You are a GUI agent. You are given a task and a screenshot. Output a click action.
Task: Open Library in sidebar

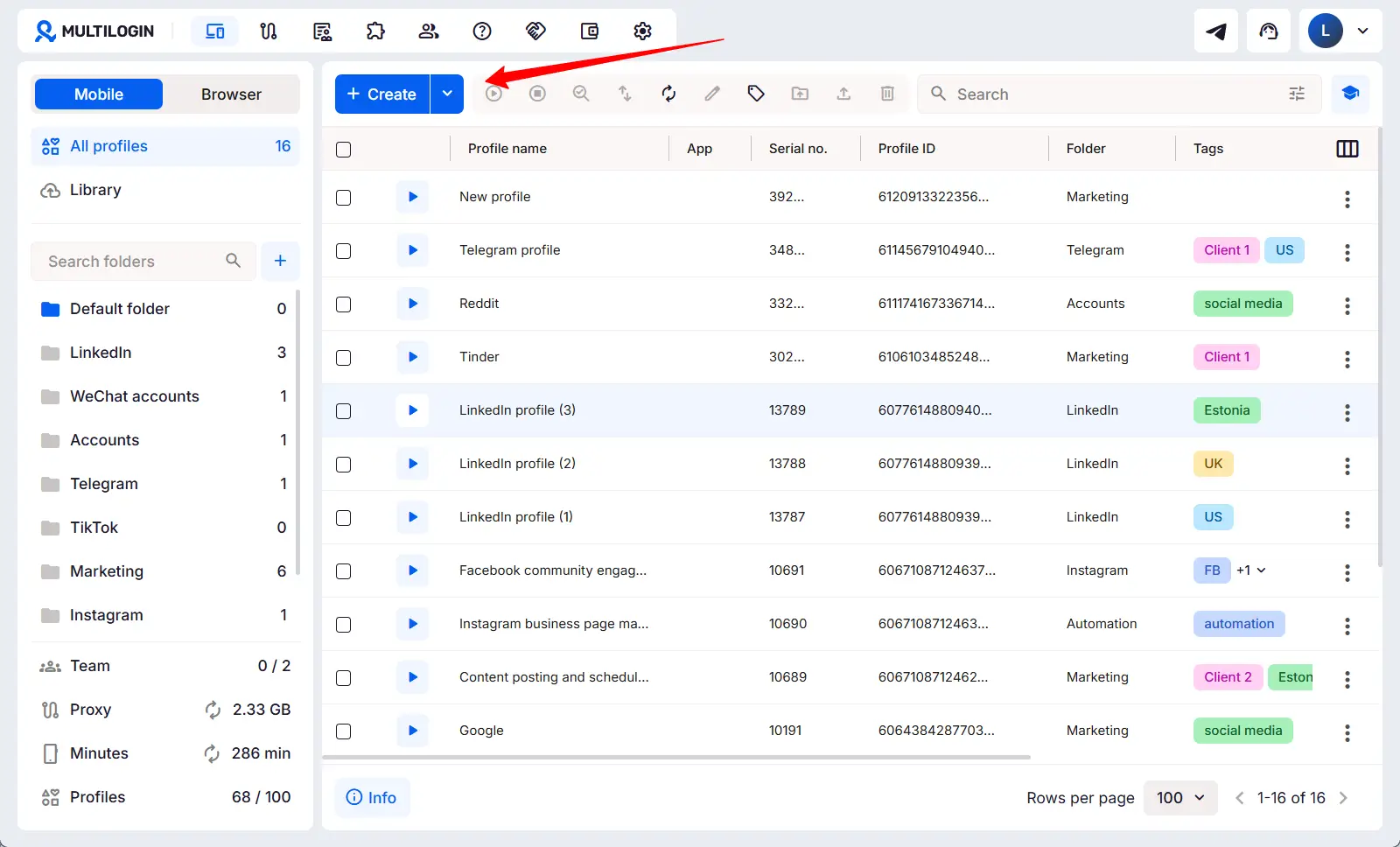pyautogui.click(x=165, y=190)
